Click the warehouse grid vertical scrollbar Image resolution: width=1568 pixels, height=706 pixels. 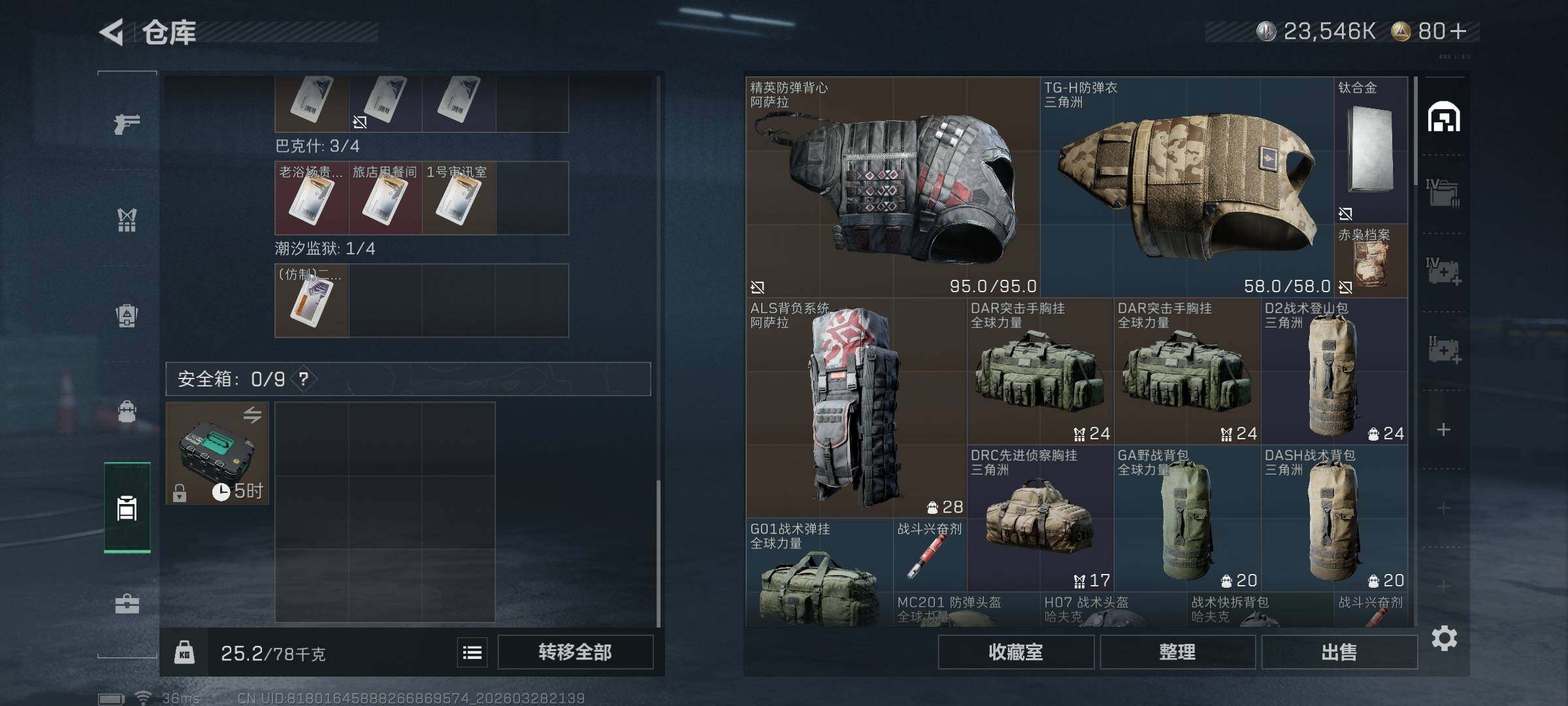pyautogui.click(x=1415, y=131)
